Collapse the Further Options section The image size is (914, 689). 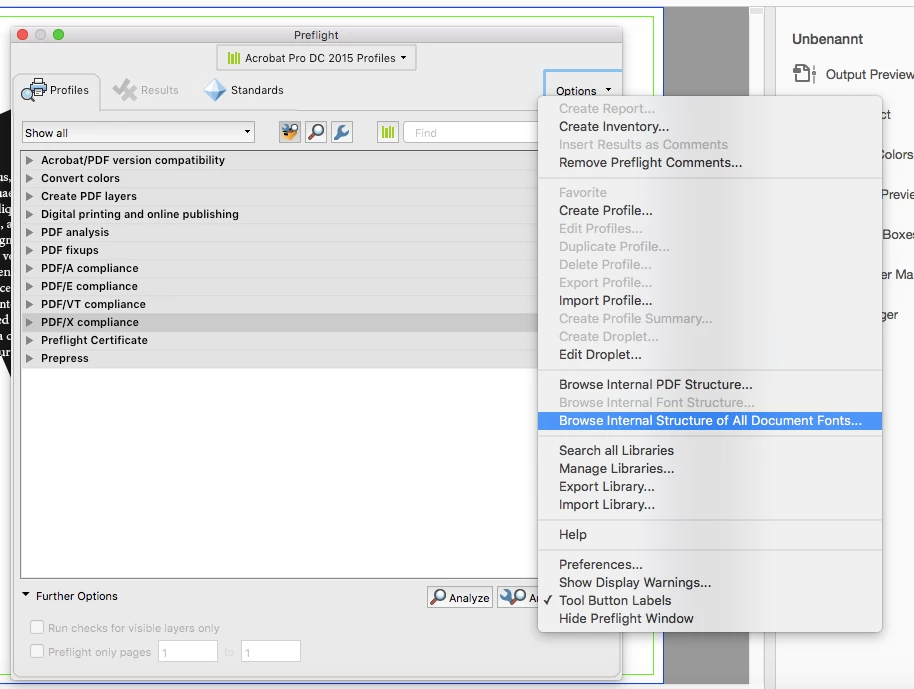pyautogui.click(x=26, y=595)
